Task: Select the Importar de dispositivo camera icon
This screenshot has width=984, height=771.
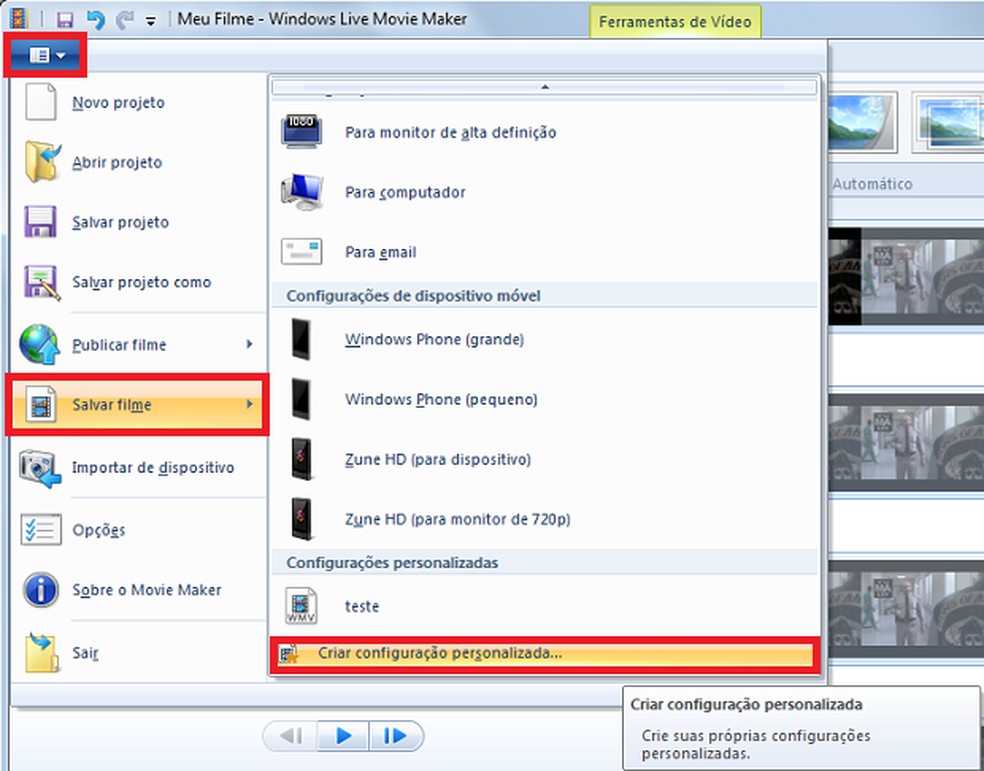Action: [39, 466]
